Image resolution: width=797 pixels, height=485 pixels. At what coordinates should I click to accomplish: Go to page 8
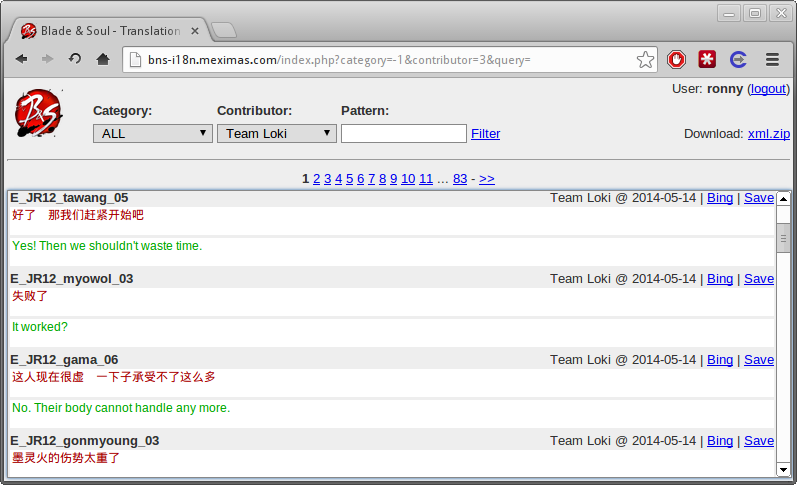click(x=382, y=179)
